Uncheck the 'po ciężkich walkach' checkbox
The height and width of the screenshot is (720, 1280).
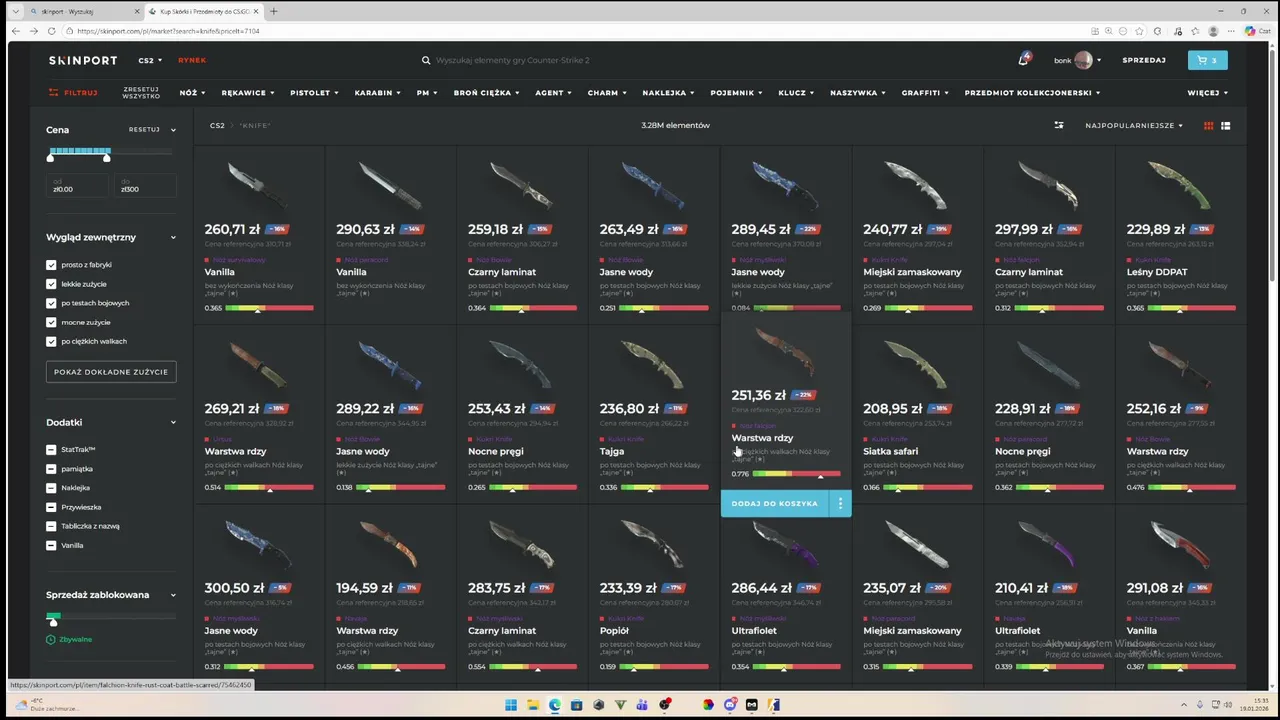[x=51, y=341]
